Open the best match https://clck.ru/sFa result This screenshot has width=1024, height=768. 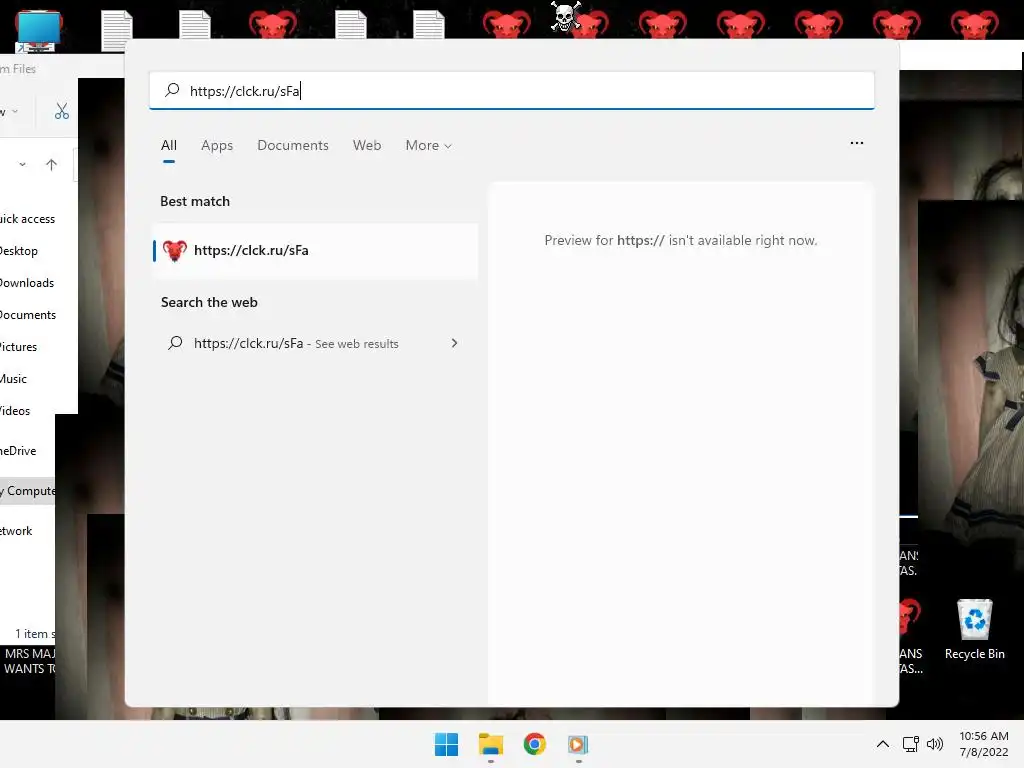(315, 251)
